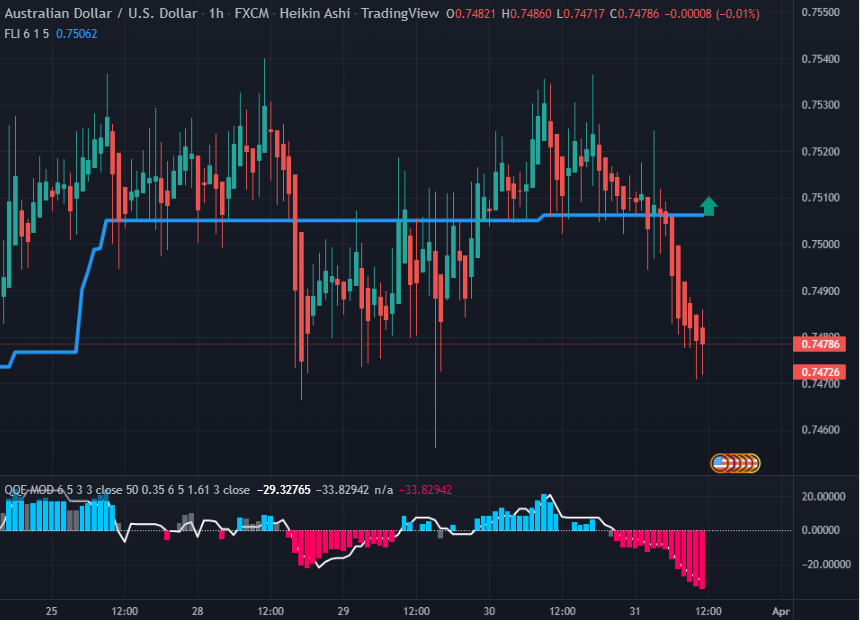The width and height of the screenshot is (860, 620).
Task: Click the red price label 0.74726
Action: point(820,372)
